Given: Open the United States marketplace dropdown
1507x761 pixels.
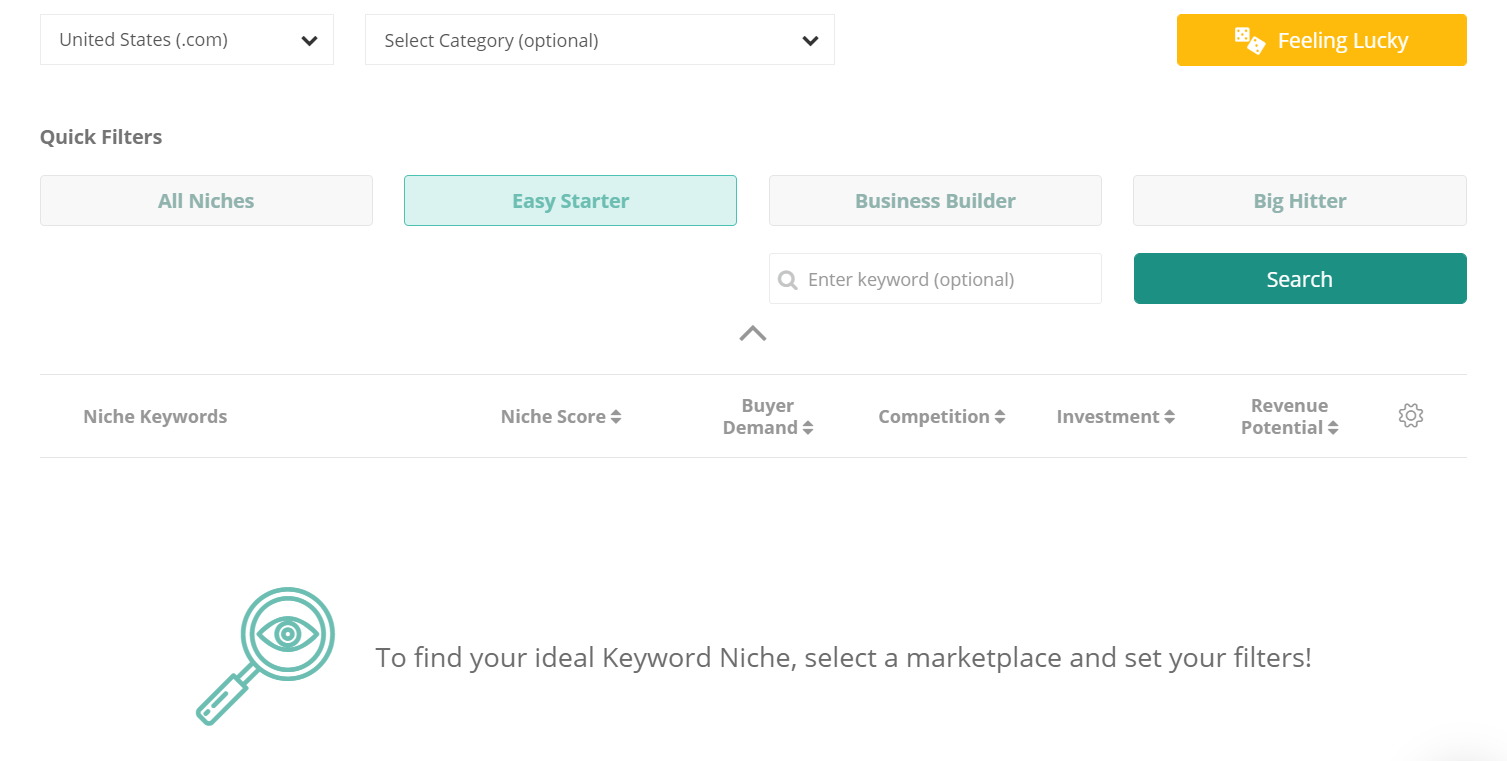Looking at the screenshot, I should [x=187, y=41].
